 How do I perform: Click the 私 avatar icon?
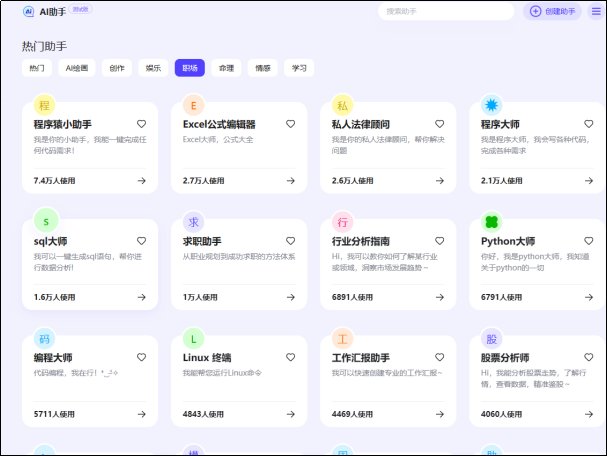(343, 105)
